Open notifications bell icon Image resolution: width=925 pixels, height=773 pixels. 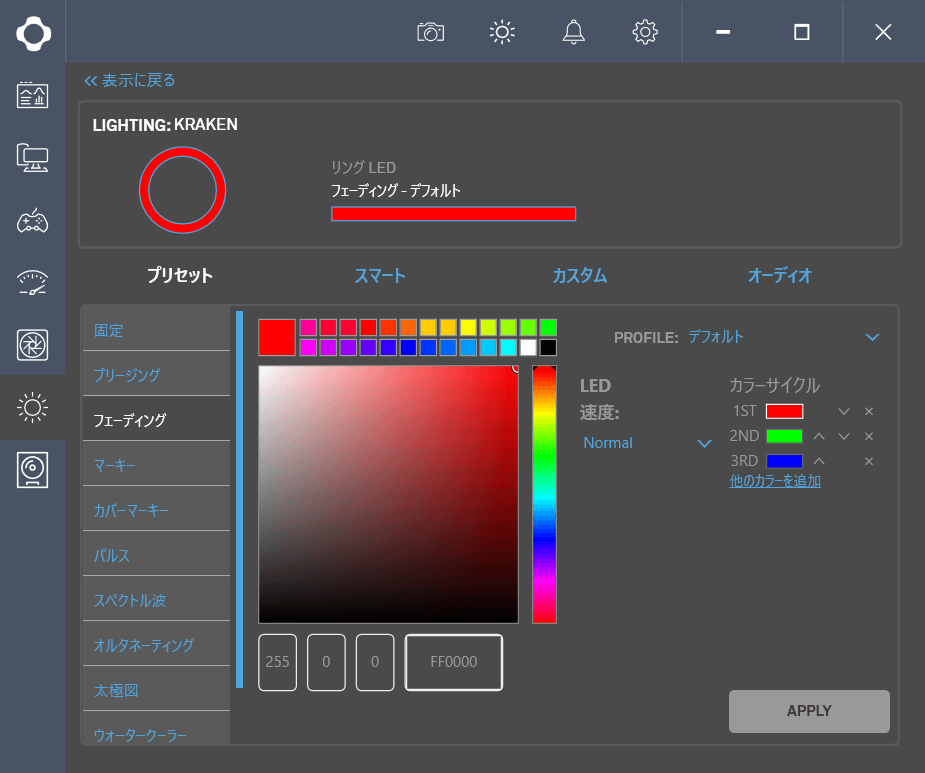click(573, 32)
